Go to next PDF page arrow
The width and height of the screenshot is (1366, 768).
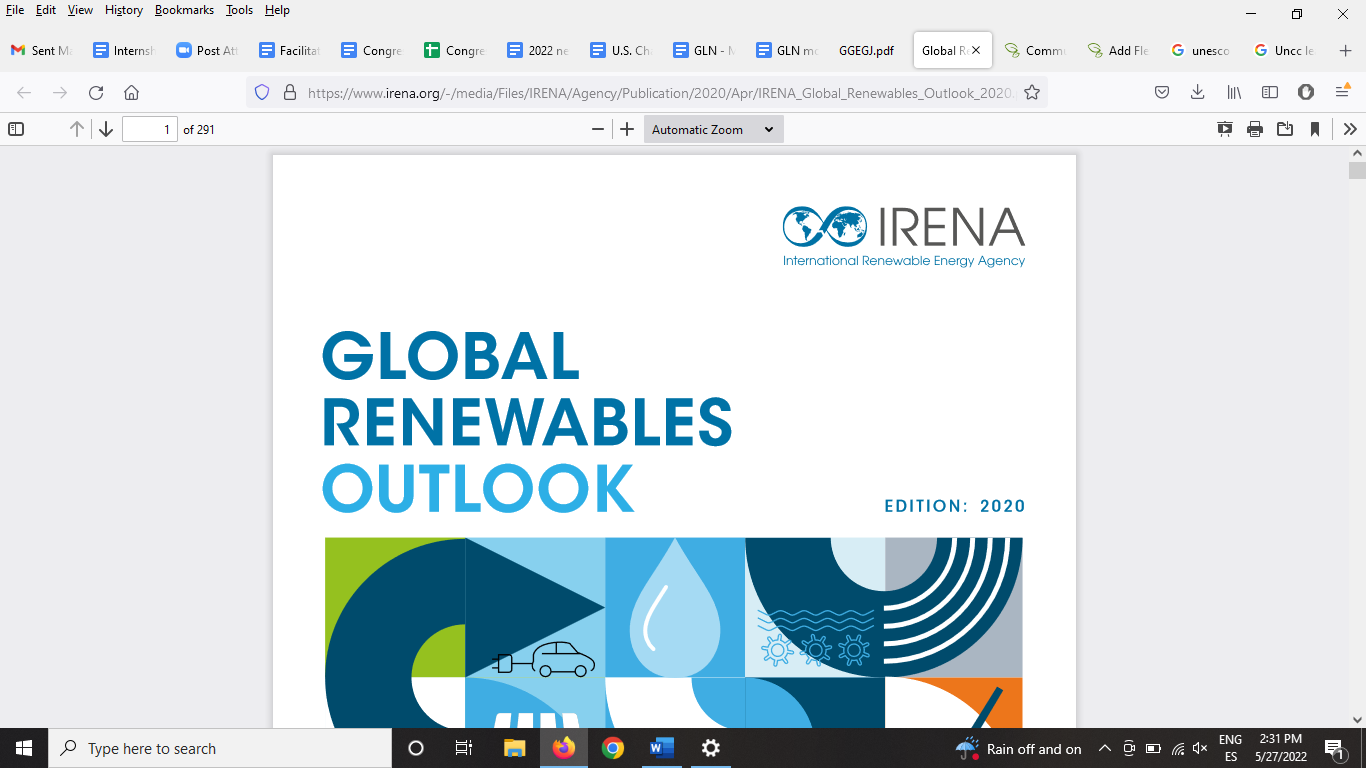coord(106,129)
